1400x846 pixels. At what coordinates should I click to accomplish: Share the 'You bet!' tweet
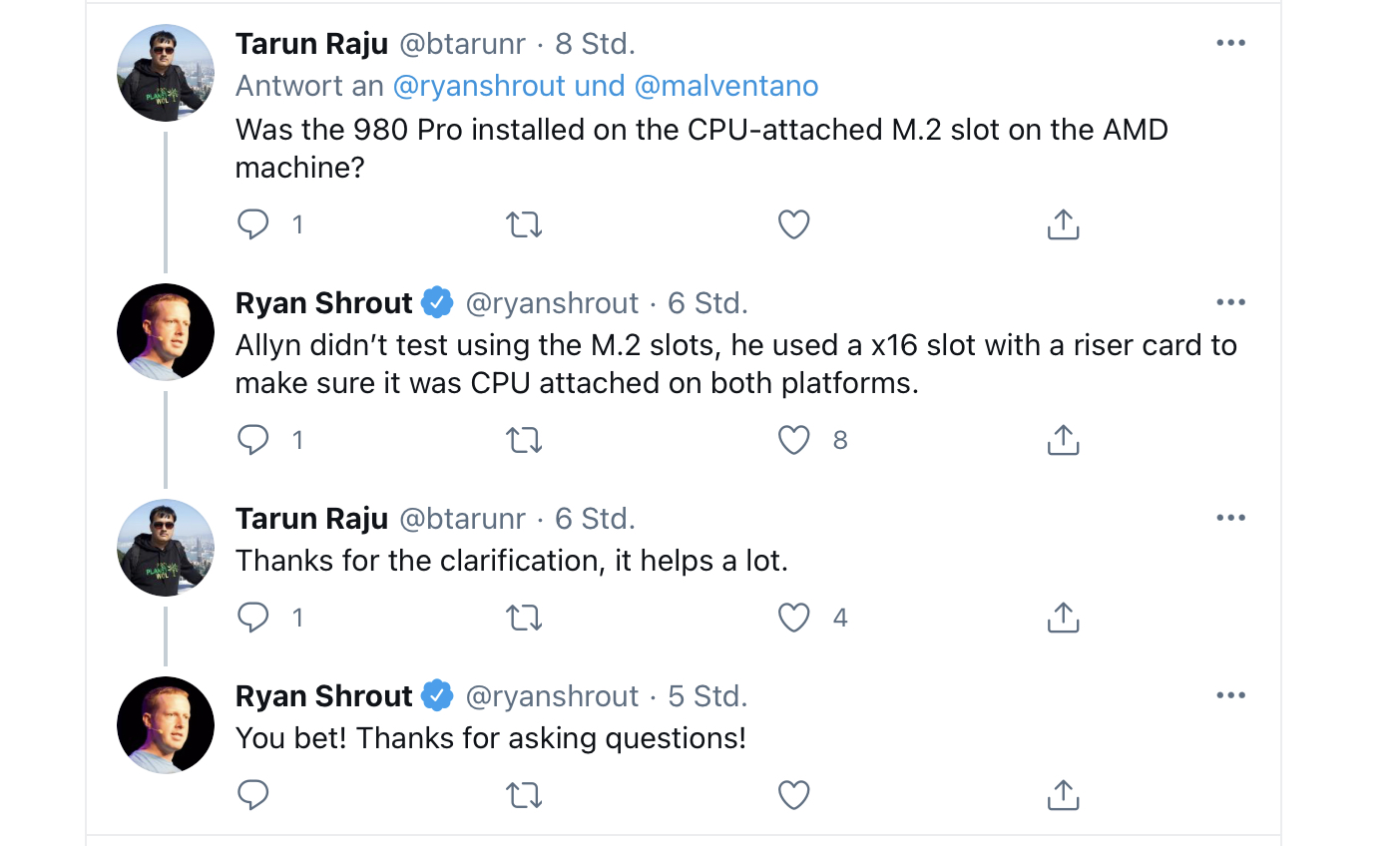[1063, 795]
